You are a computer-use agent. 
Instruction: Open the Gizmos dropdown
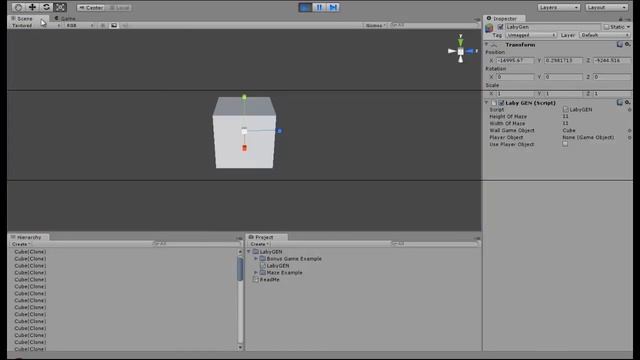click(375, 25)
